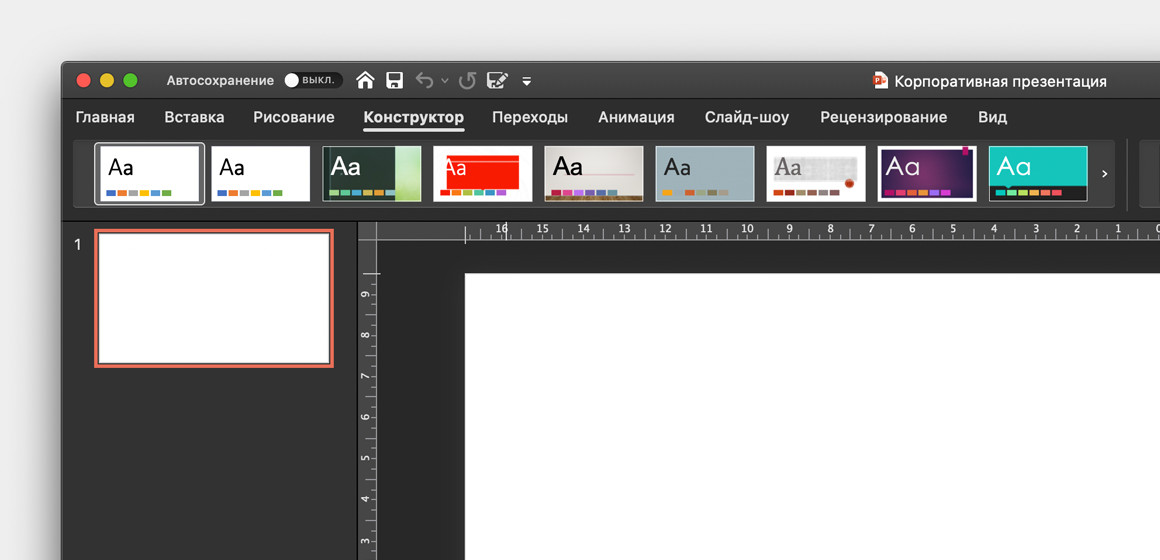Viewport: 1160px width, 560px height.
Task: Choose the purple gradient theme
Action: [927, 174]
